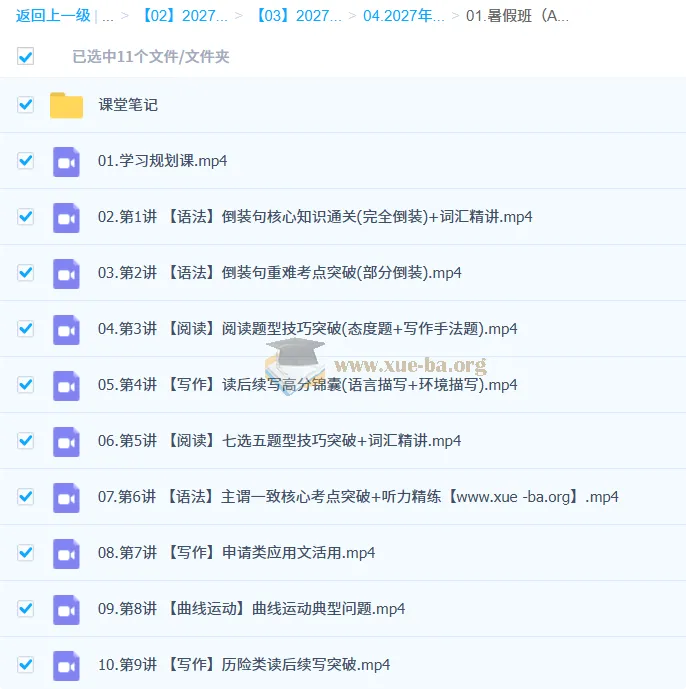Open breadcrumb 【02】2027...
The image size is (686, 689).
tap(184, 16)
